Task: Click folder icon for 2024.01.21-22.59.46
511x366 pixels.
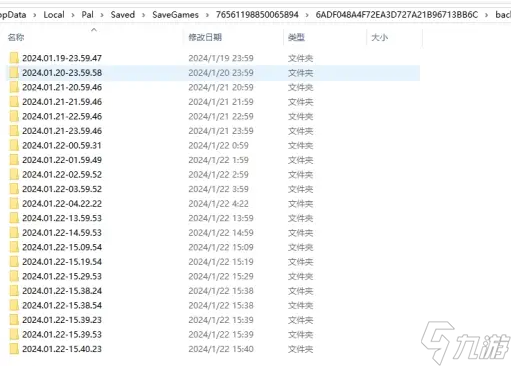Action: coord(14,116)
